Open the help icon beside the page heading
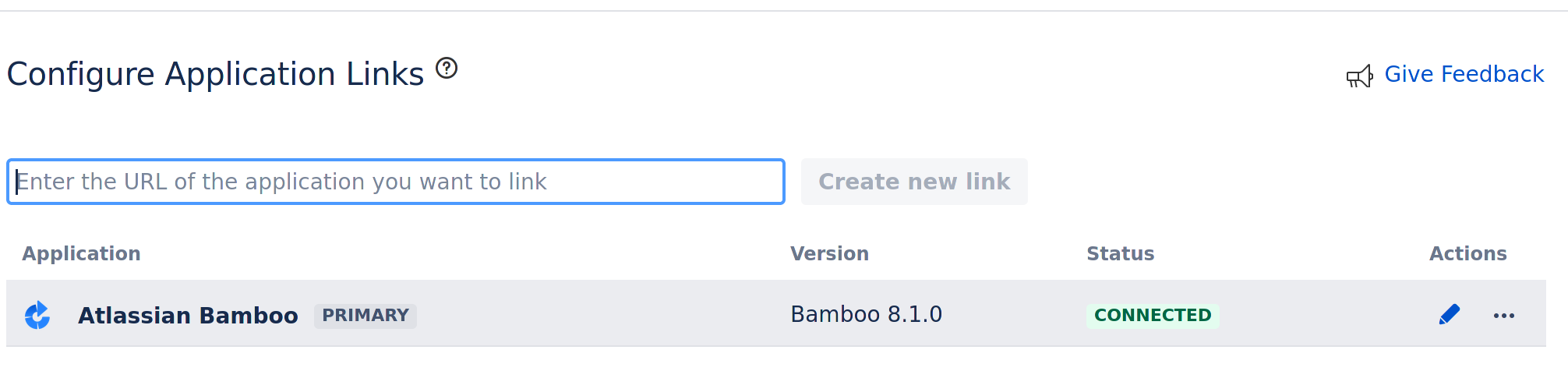This screenshot has height=371, width=1568. (x=447, y=69)
